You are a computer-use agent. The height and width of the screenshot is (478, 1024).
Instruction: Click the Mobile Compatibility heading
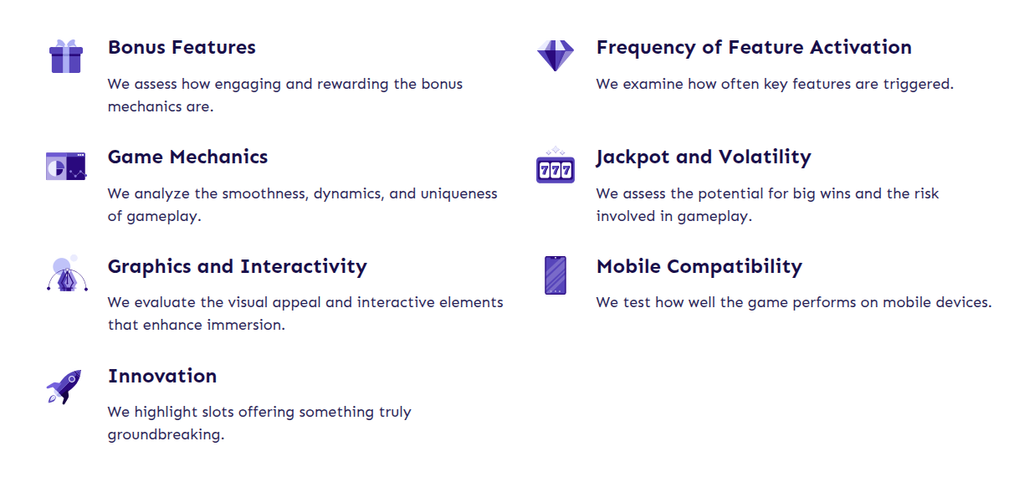click(699, 267)
